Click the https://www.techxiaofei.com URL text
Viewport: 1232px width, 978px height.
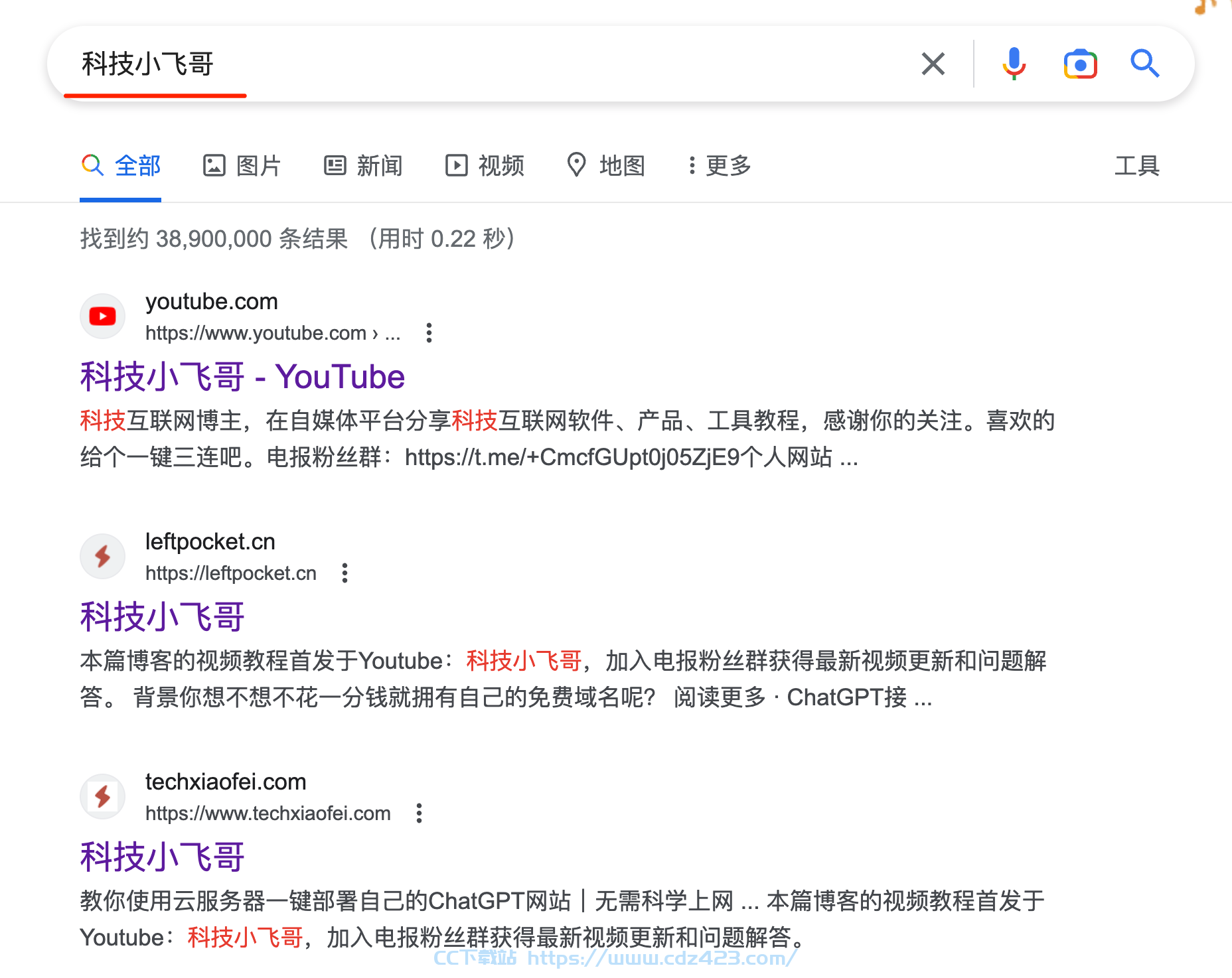[x=268, y=813]
